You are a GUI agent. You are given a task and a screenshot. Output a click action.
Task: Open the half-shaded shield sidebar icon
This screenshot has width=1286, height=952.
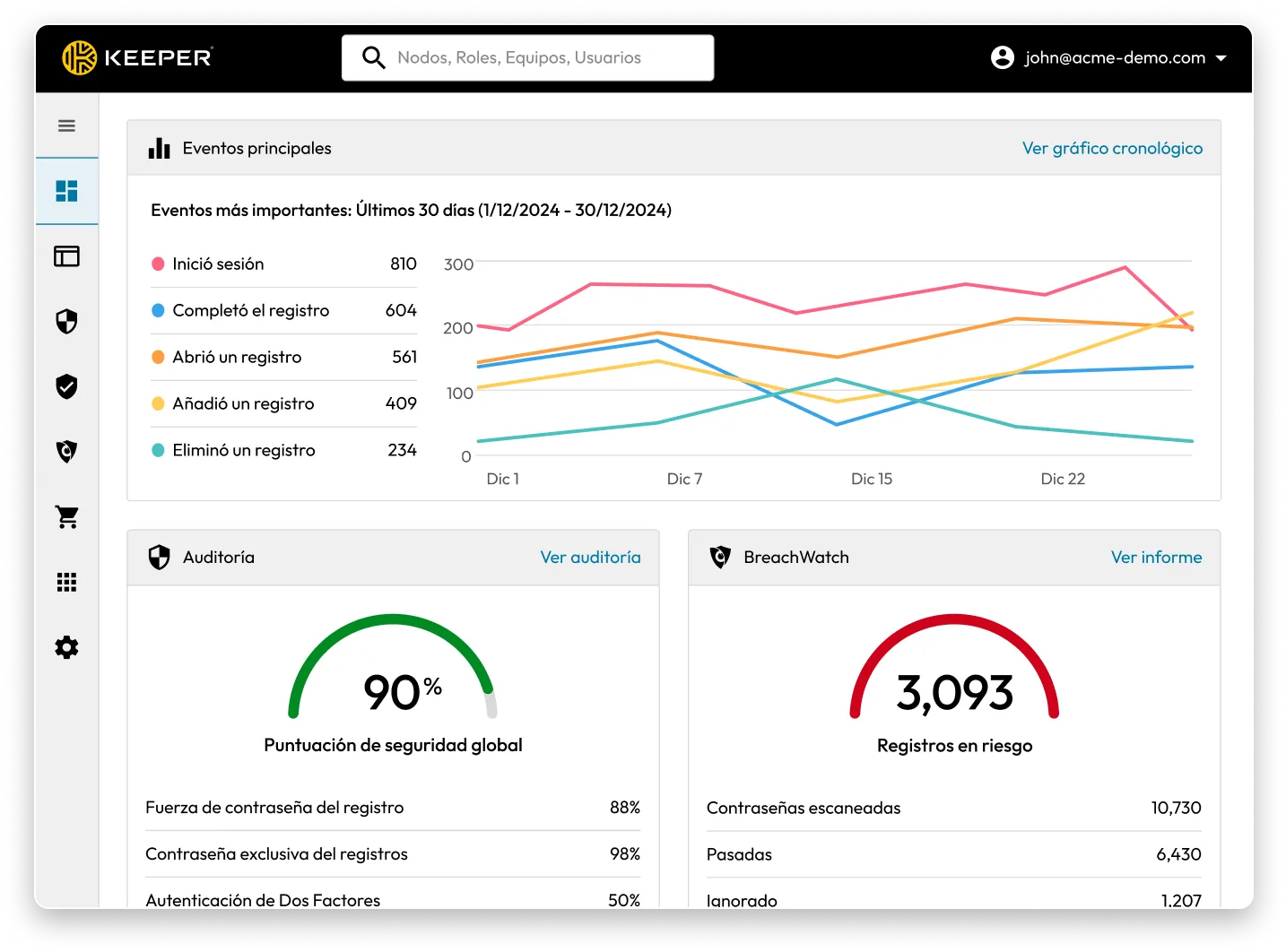66,322
